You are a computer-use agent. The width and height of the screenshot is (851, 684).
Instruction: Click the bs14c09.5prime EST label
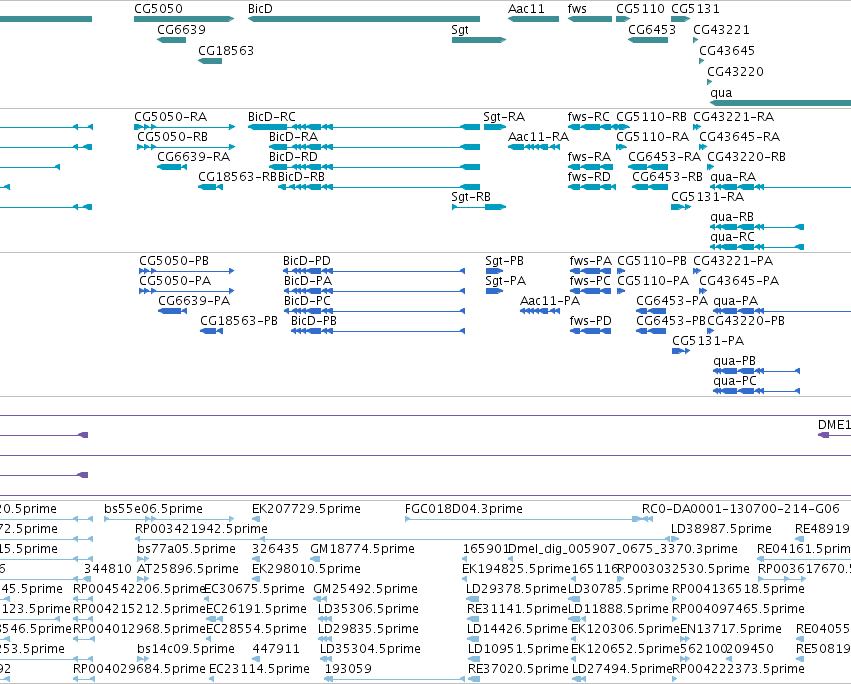click(x=186, y=650)
